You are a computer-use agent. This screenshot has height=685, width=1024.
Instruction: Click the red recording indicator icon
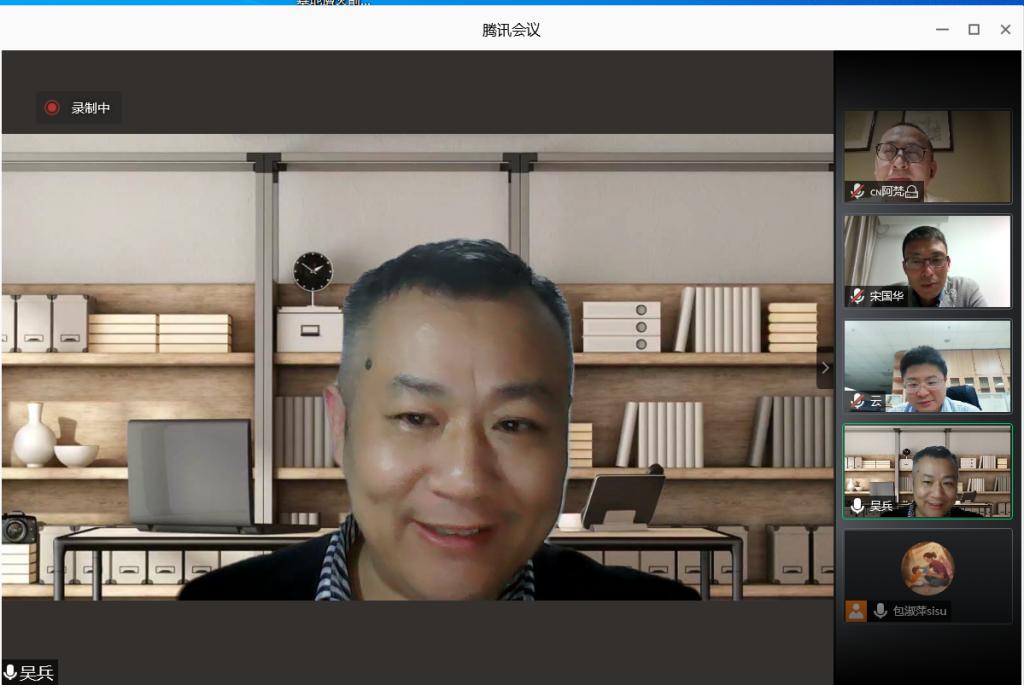point(52,108)
